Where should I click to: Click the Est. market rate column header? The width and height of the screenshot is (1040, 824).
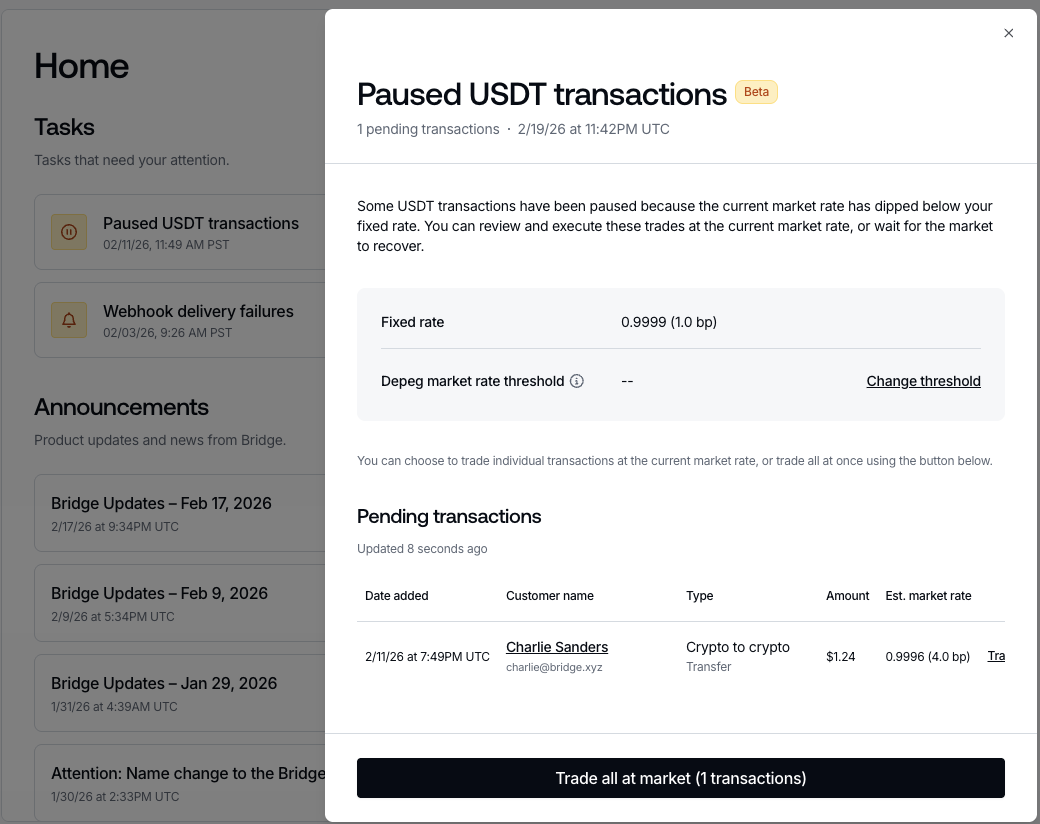[928, 596]
